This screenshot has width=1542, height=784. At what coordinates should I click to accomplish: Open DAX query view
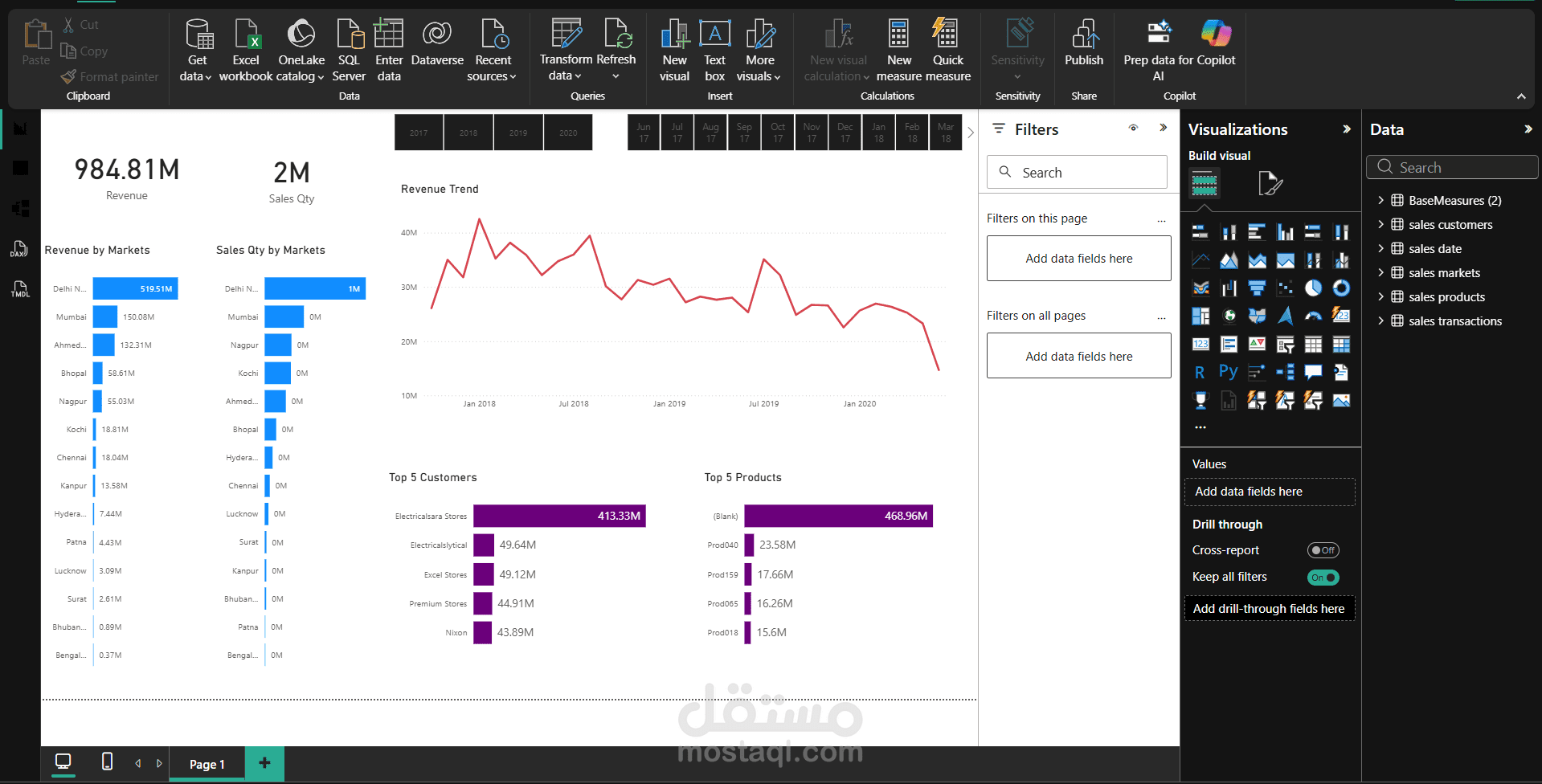point(20,249)
